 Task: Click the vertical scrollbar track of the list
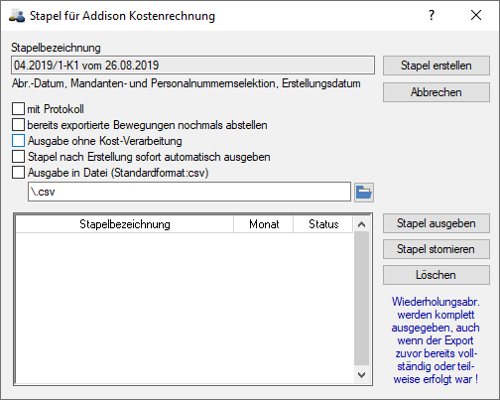pyautogui.click(x=362, y=299)
